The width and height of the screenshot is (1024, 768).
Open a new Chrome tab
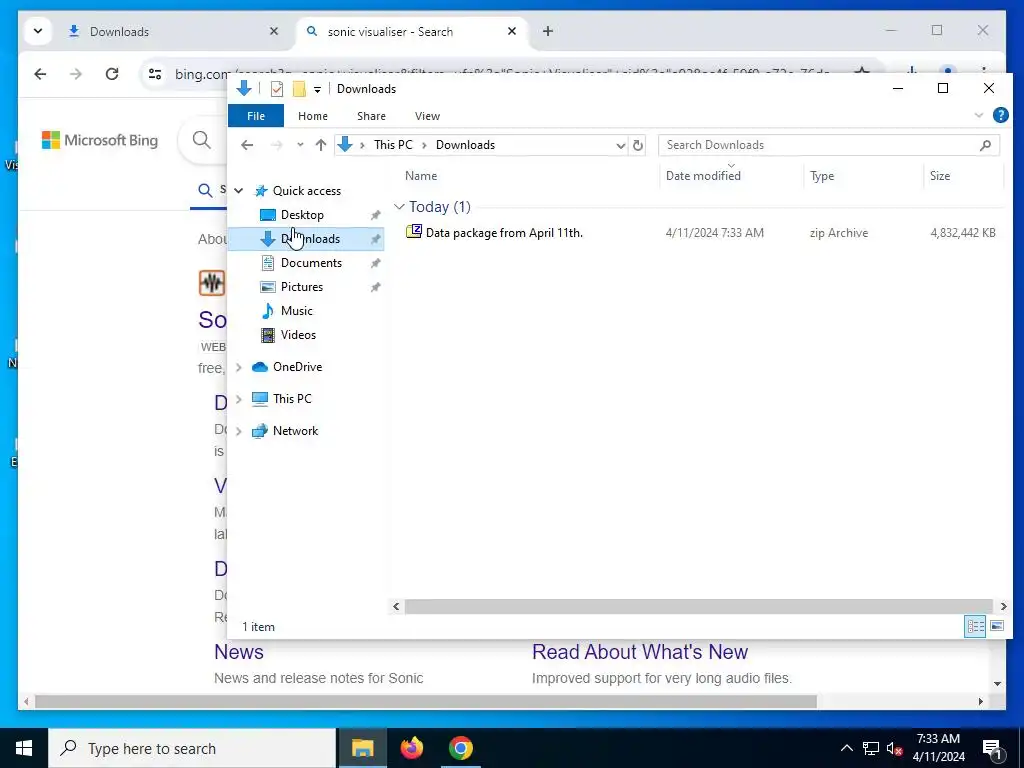click(x=548, y=31)
